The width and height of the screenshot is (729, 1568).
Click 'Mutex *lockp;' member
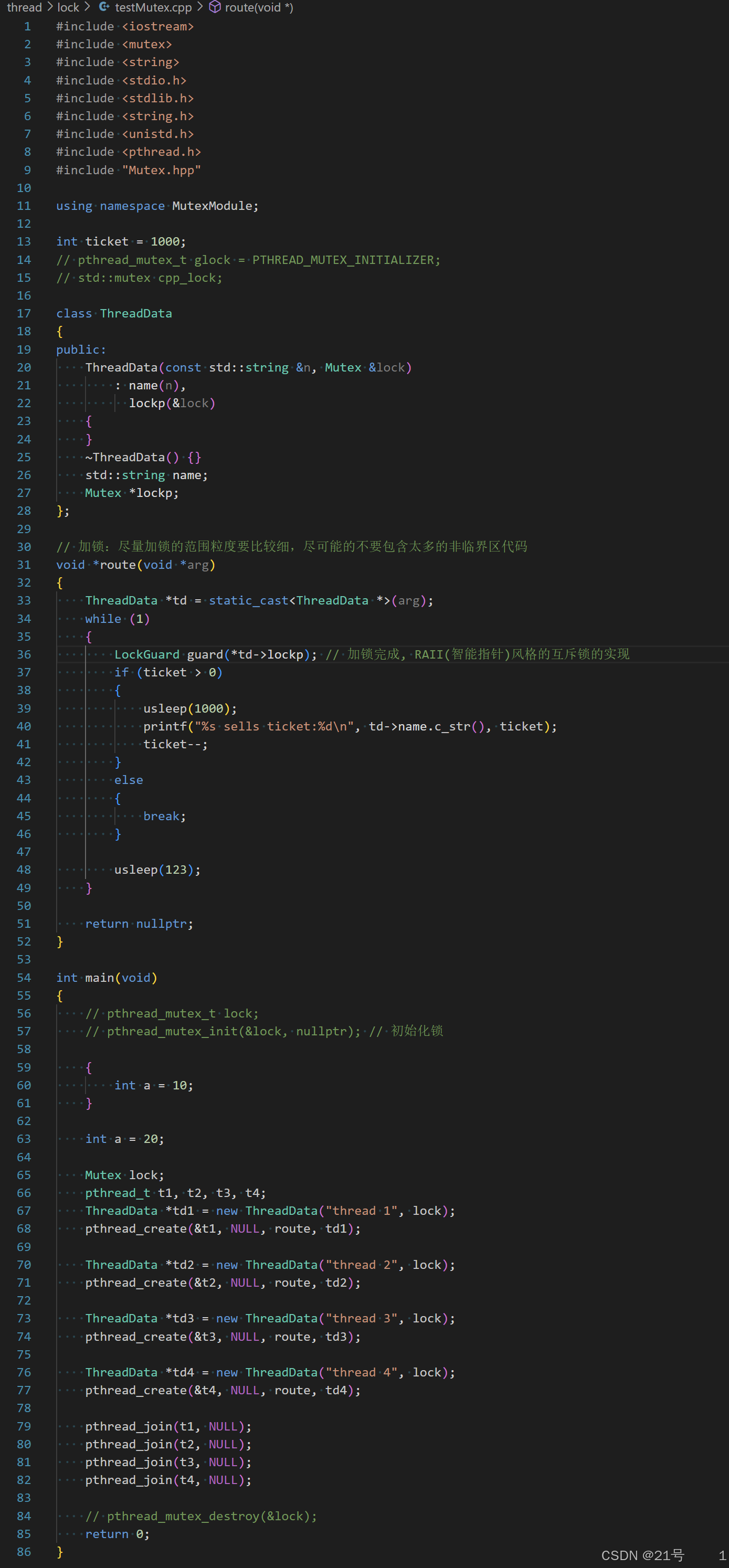click(x=132, y=493)
